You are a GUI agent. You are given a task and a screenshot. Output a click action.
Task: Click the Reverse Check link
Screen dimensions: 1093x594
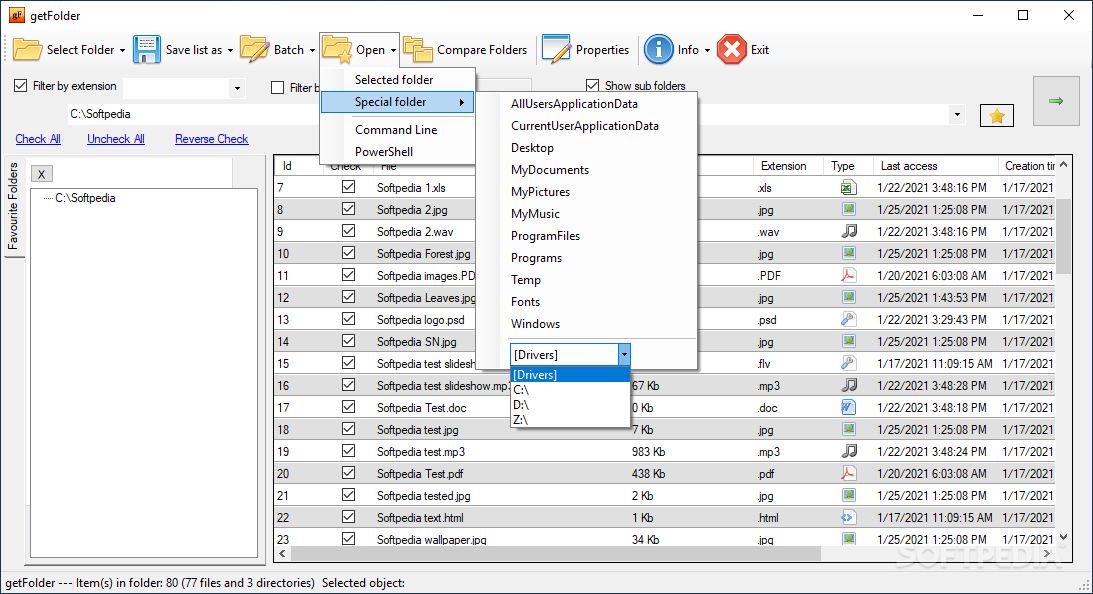[x=212, y=139]
